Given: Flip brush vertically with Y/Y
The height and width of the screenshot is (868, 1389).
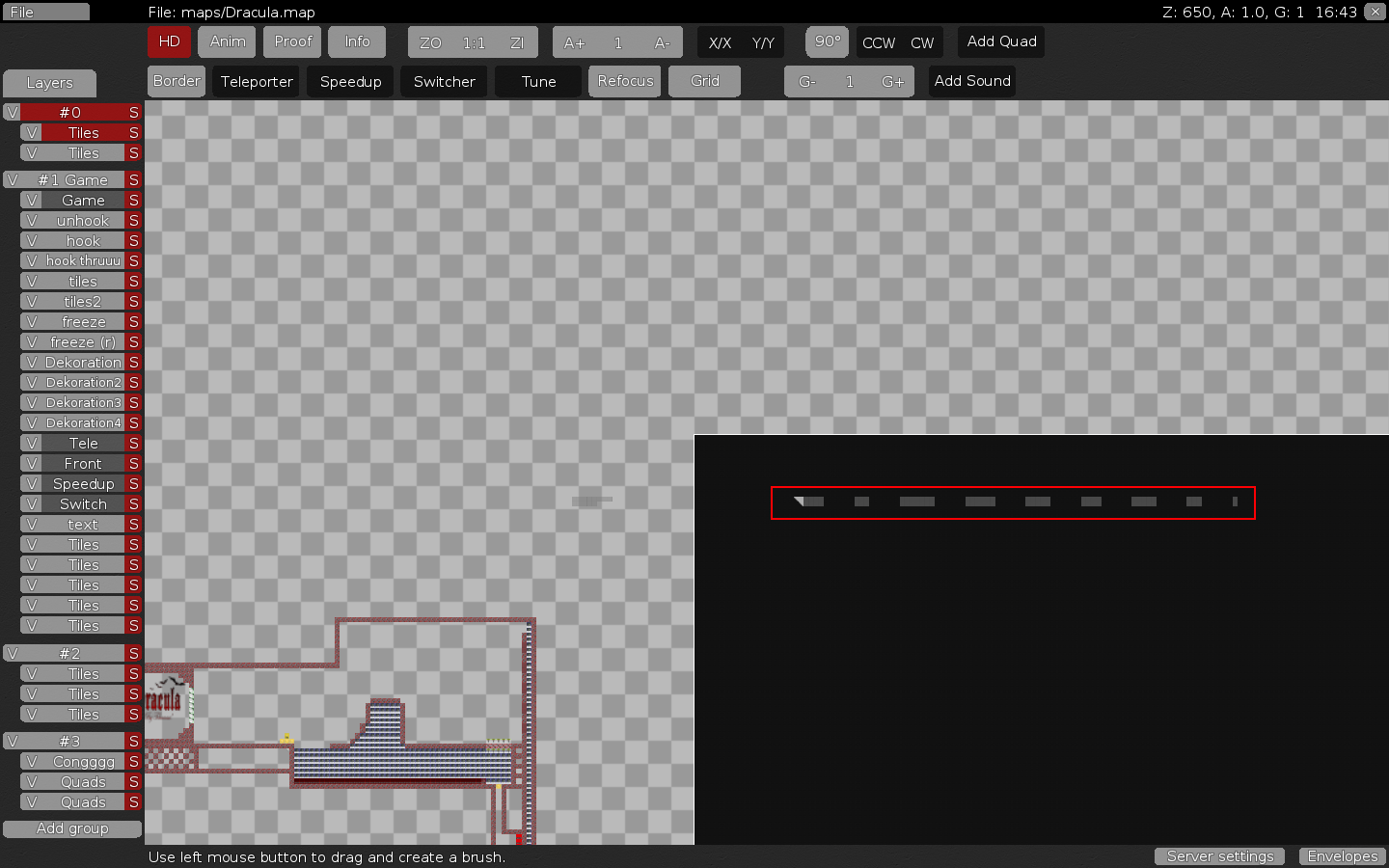Looking at the screenshot, I should pyautogui.click(x=763, y=42).
